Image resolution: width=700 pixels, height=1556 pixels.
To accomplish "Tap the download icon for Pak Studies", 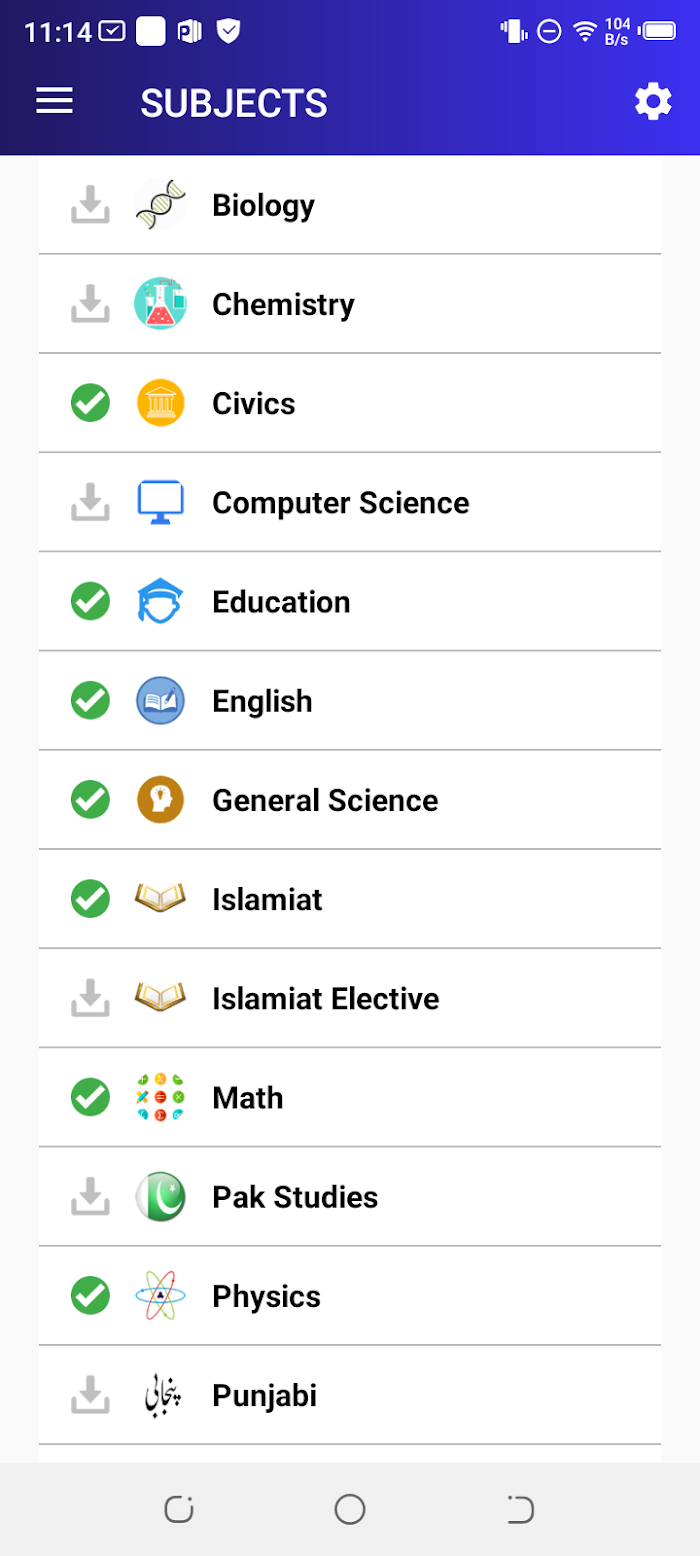I will click(x=90, y=1197).
